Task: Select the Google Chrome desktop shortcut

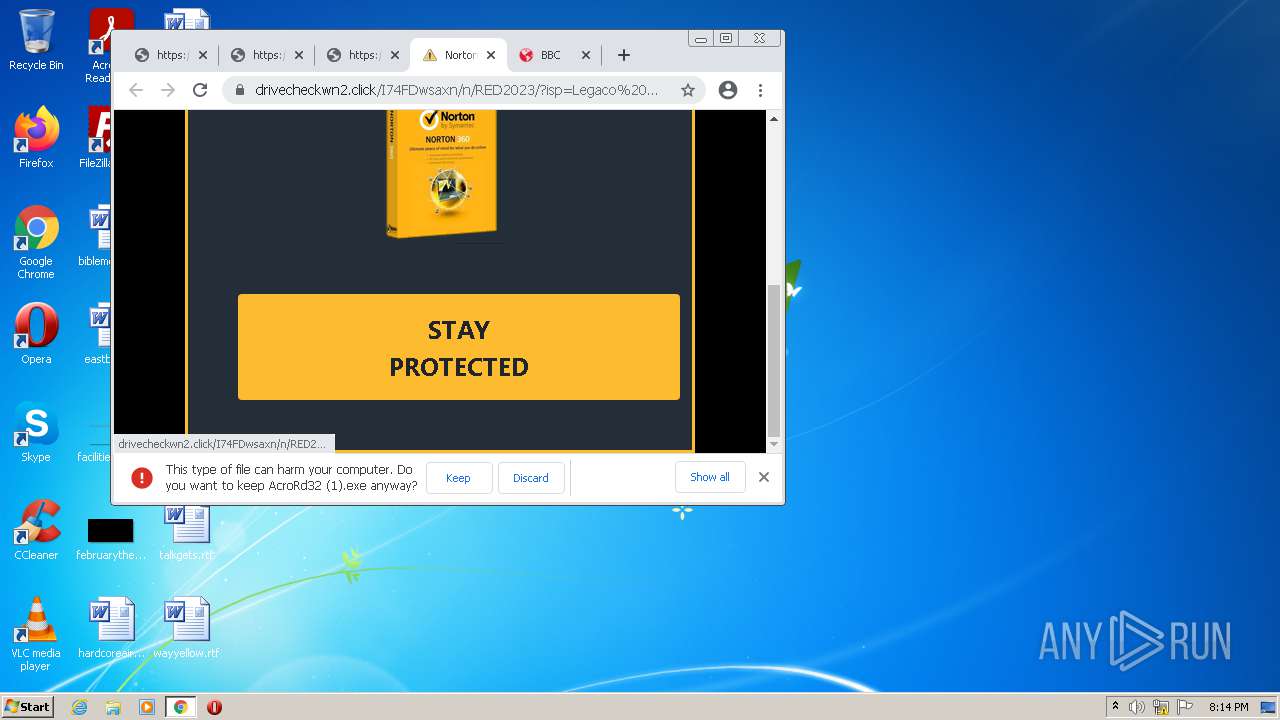Action: 36,242
